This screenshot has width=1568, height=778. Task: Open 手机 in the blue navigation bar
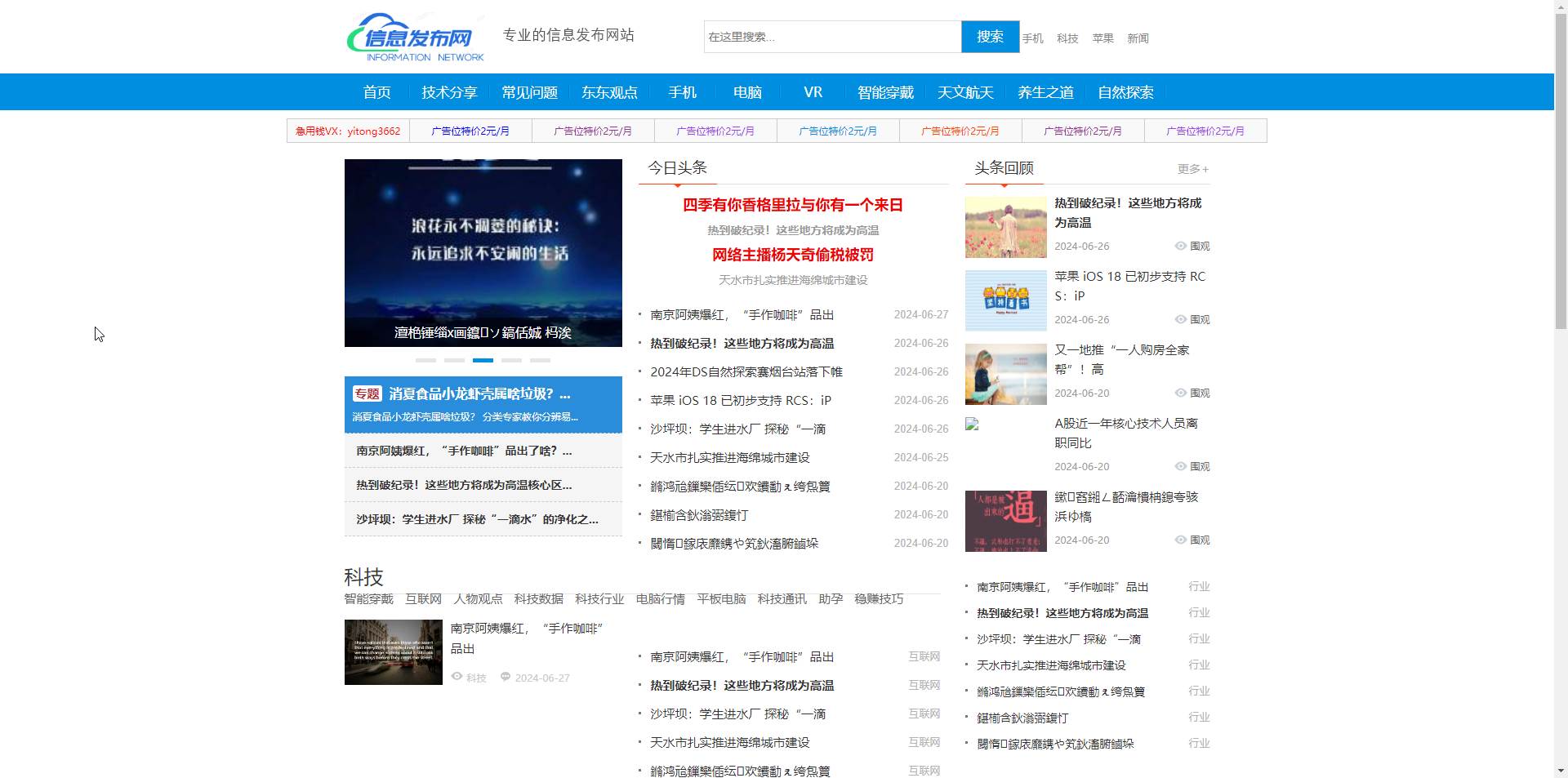(682, 92)
